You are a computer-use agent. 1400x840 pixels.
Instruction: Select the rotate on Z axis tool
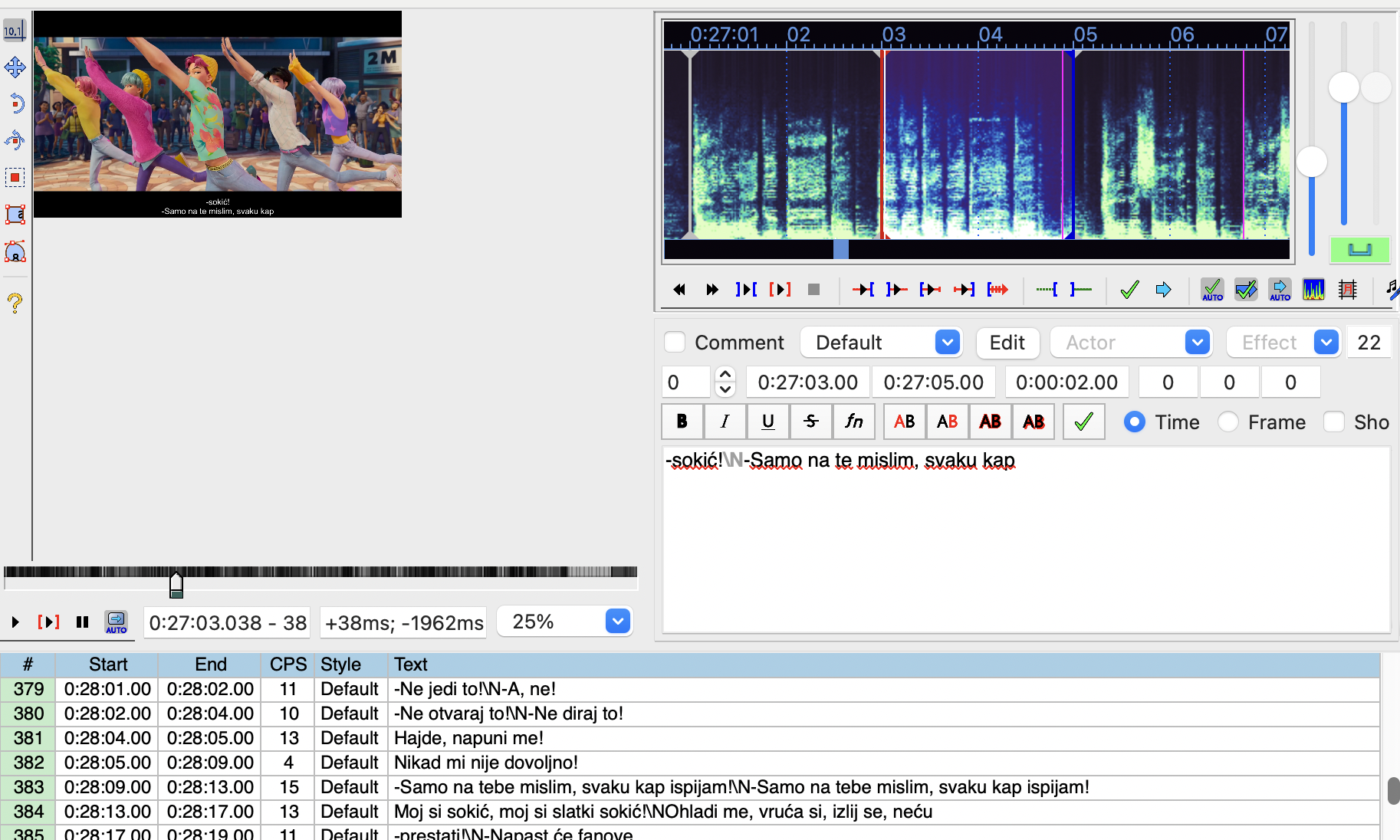(15, 103)
